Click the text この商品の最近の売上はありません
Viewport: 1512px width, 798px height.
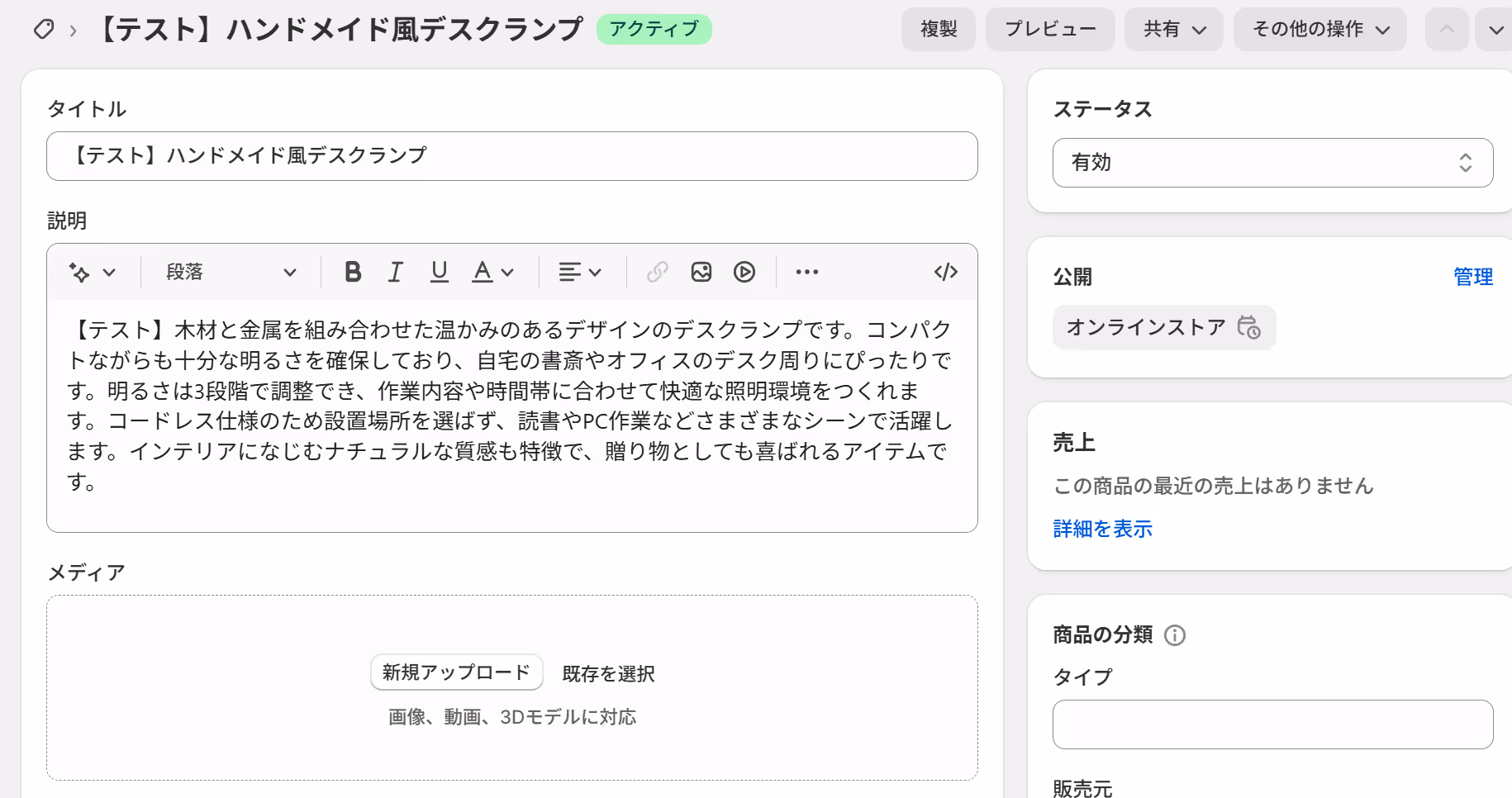1213,486
